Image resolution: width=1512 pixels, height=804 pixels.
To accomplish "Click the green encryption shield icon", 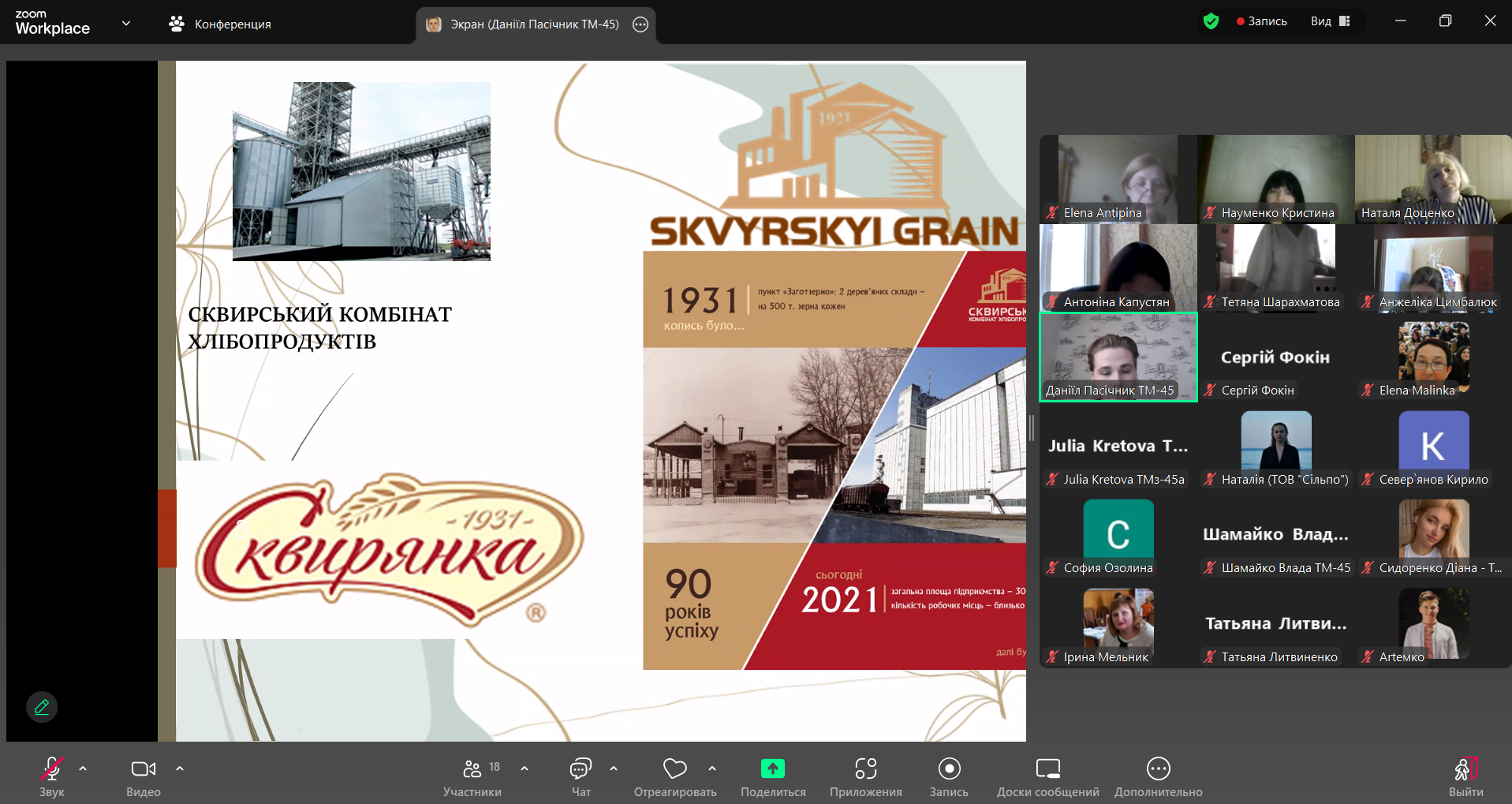I will 1211,21.
